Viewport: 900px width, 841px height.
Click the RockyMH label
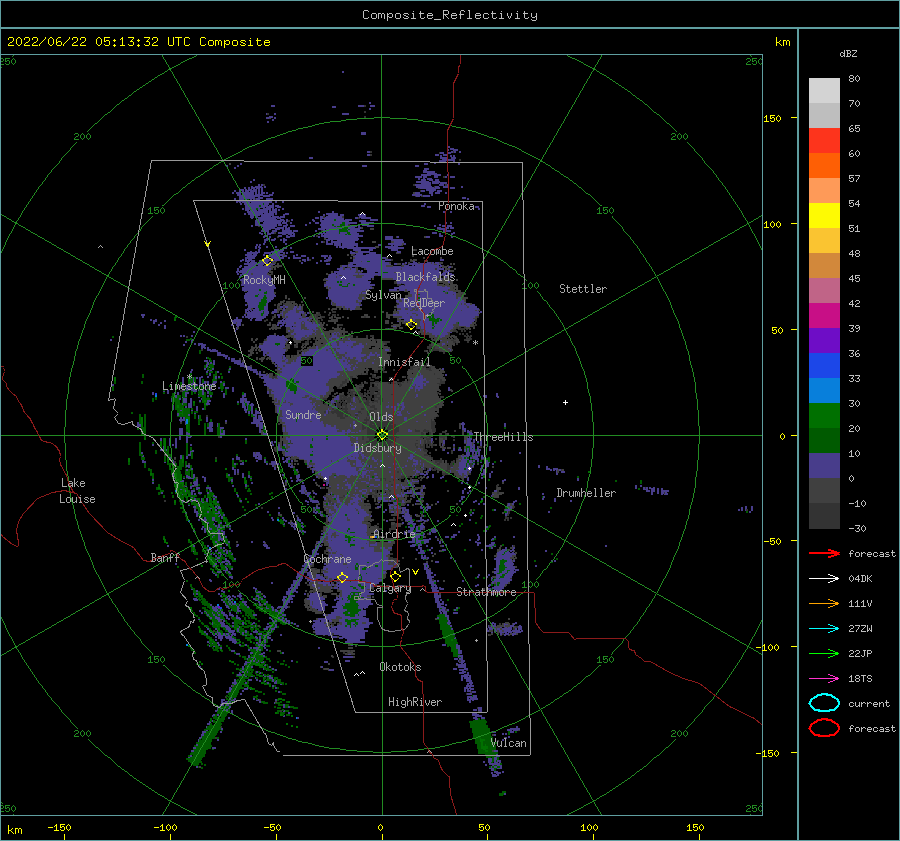264,280
